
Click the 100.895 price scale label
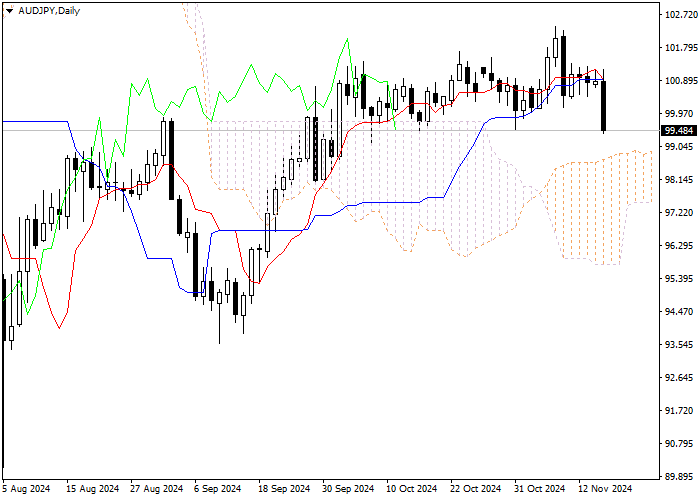tap(681, 81)
